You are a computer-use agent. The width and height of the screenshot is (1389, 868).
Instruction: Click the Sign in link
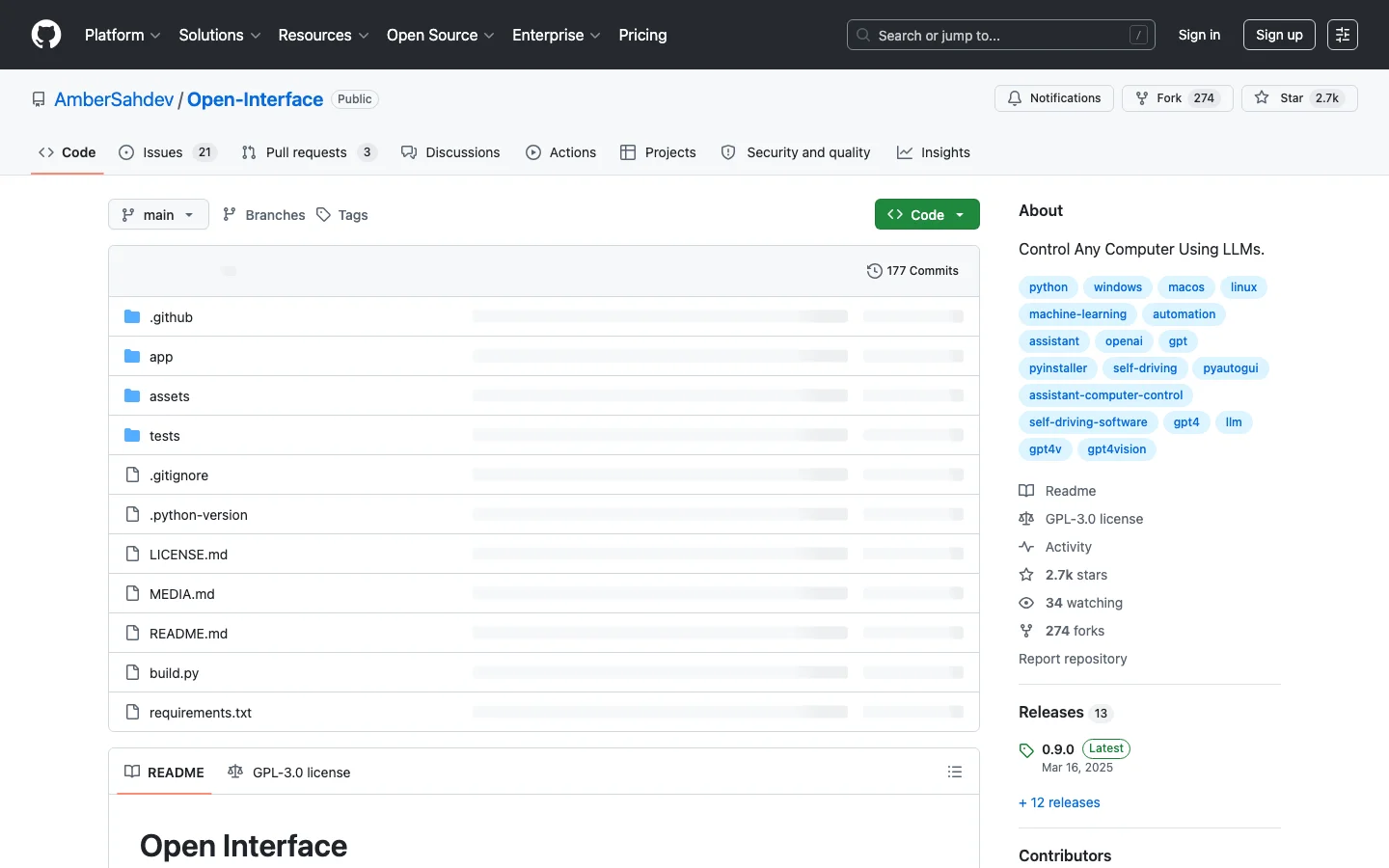[x=1199, y=35]
